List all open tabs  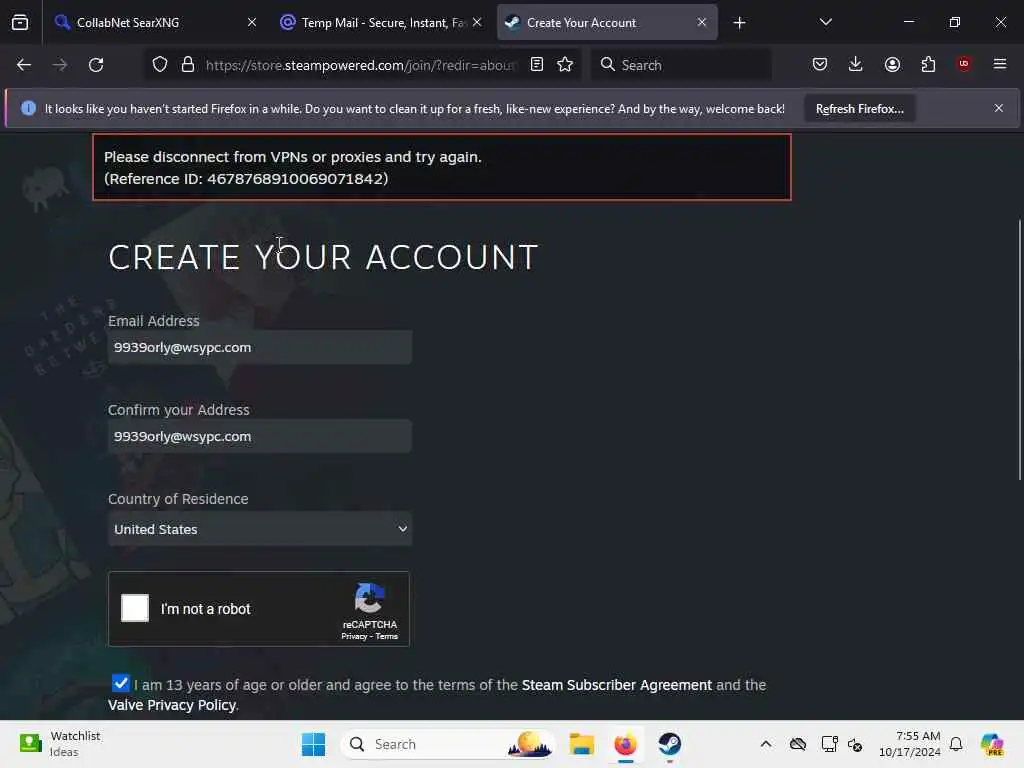(x=825, y=22)
